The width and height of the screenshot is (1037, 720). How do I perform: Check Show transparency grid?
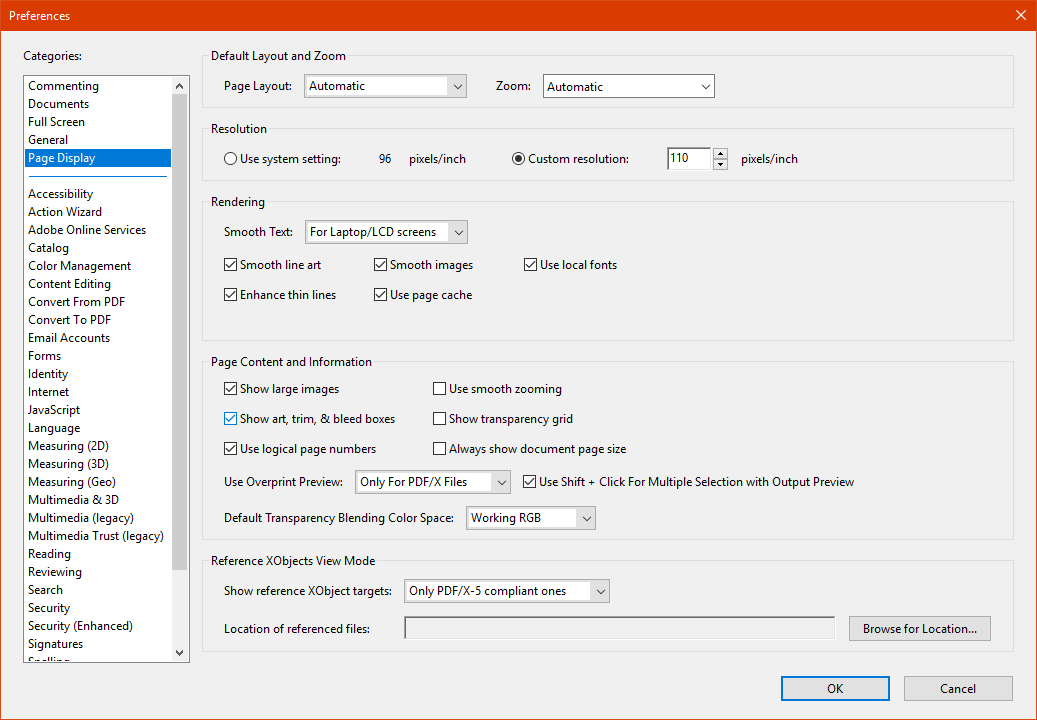coord(439,418)
